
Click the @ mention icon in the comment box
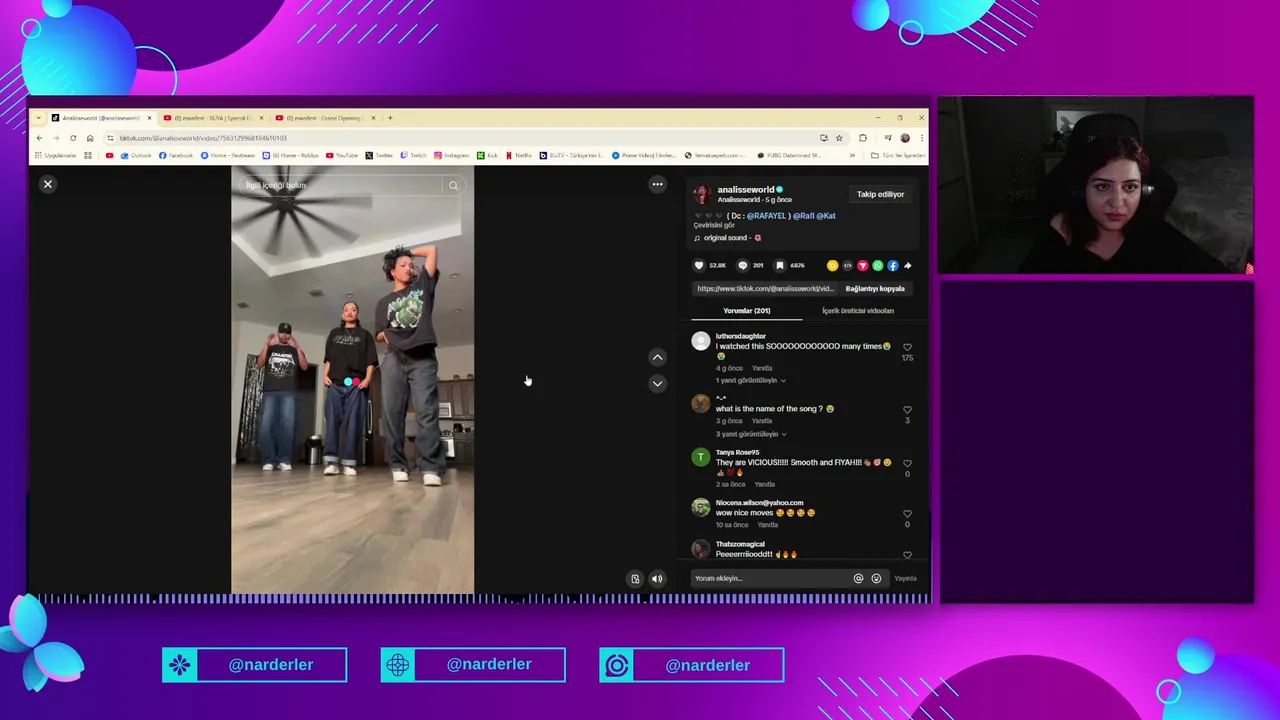858,578
